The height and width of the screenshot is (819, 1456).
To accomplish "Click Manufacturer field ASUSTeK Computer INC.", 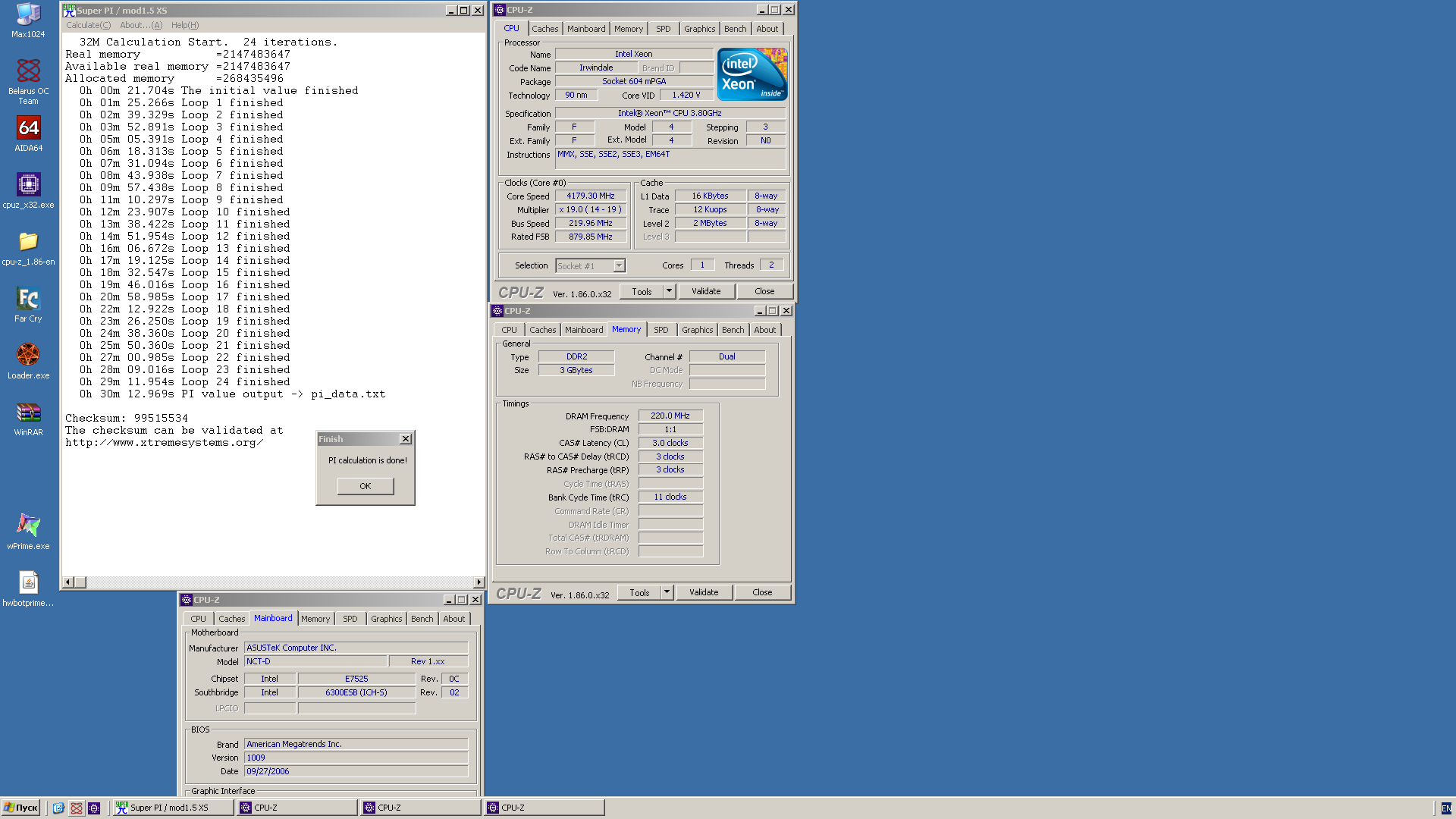I will click(x=356, y=648).
